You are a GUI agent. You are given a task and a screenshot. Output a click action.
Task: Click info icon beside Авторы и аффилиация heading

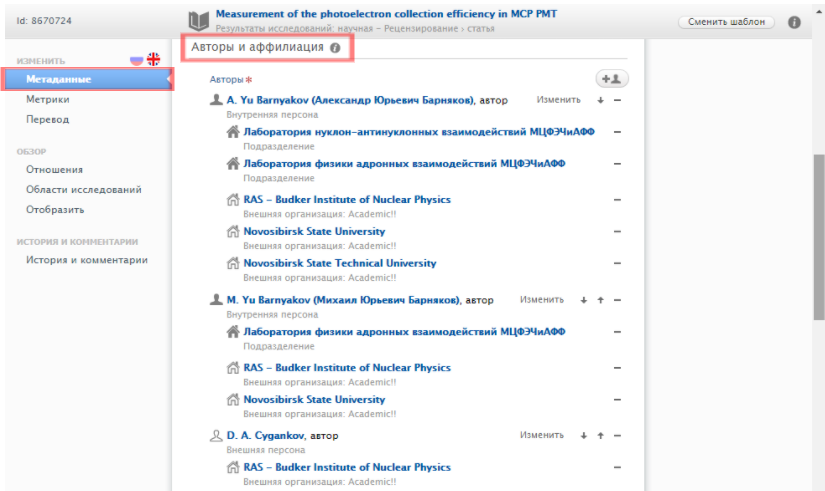point(335,47)
